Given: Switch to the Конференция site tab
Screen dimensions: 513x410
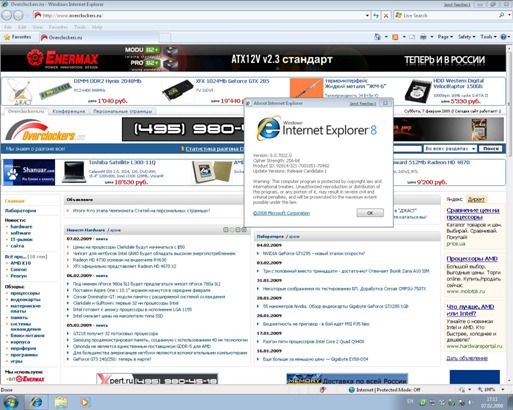Looking at the screenshot, I should 69,111.
